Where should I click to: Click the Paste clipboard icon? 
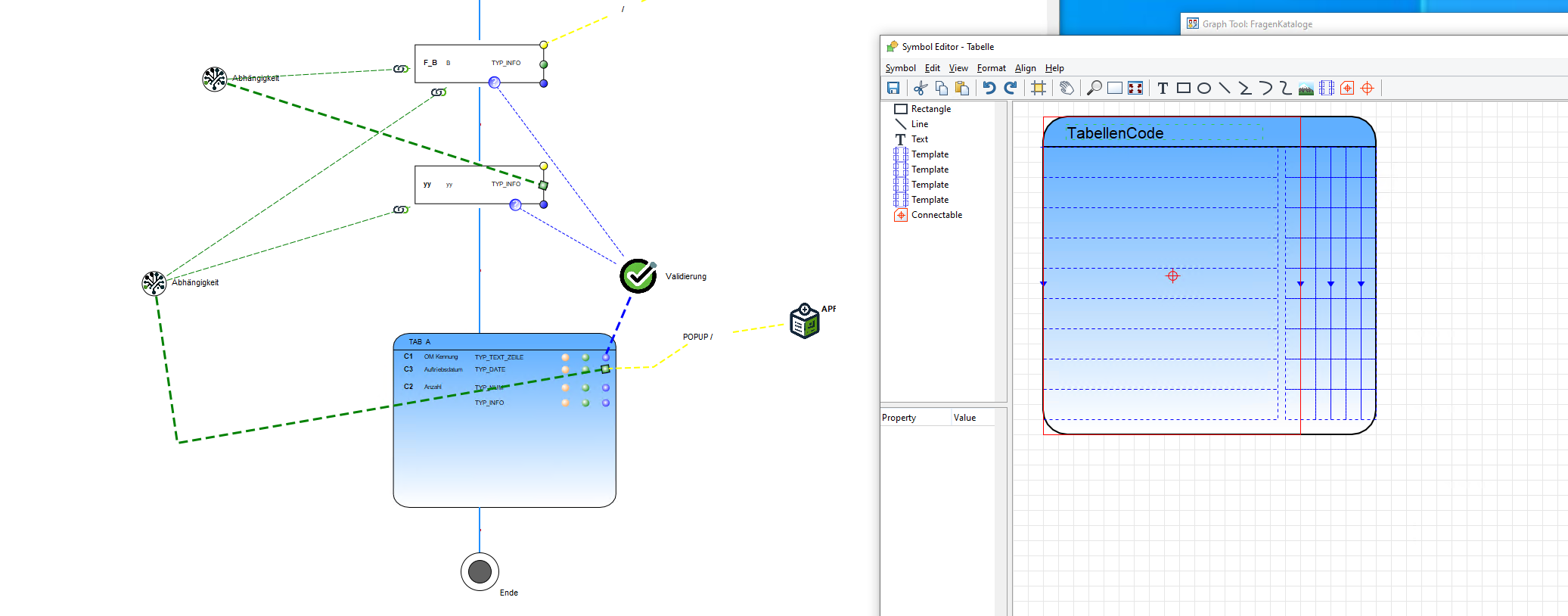pyautogui.click(x=962, y=89)
